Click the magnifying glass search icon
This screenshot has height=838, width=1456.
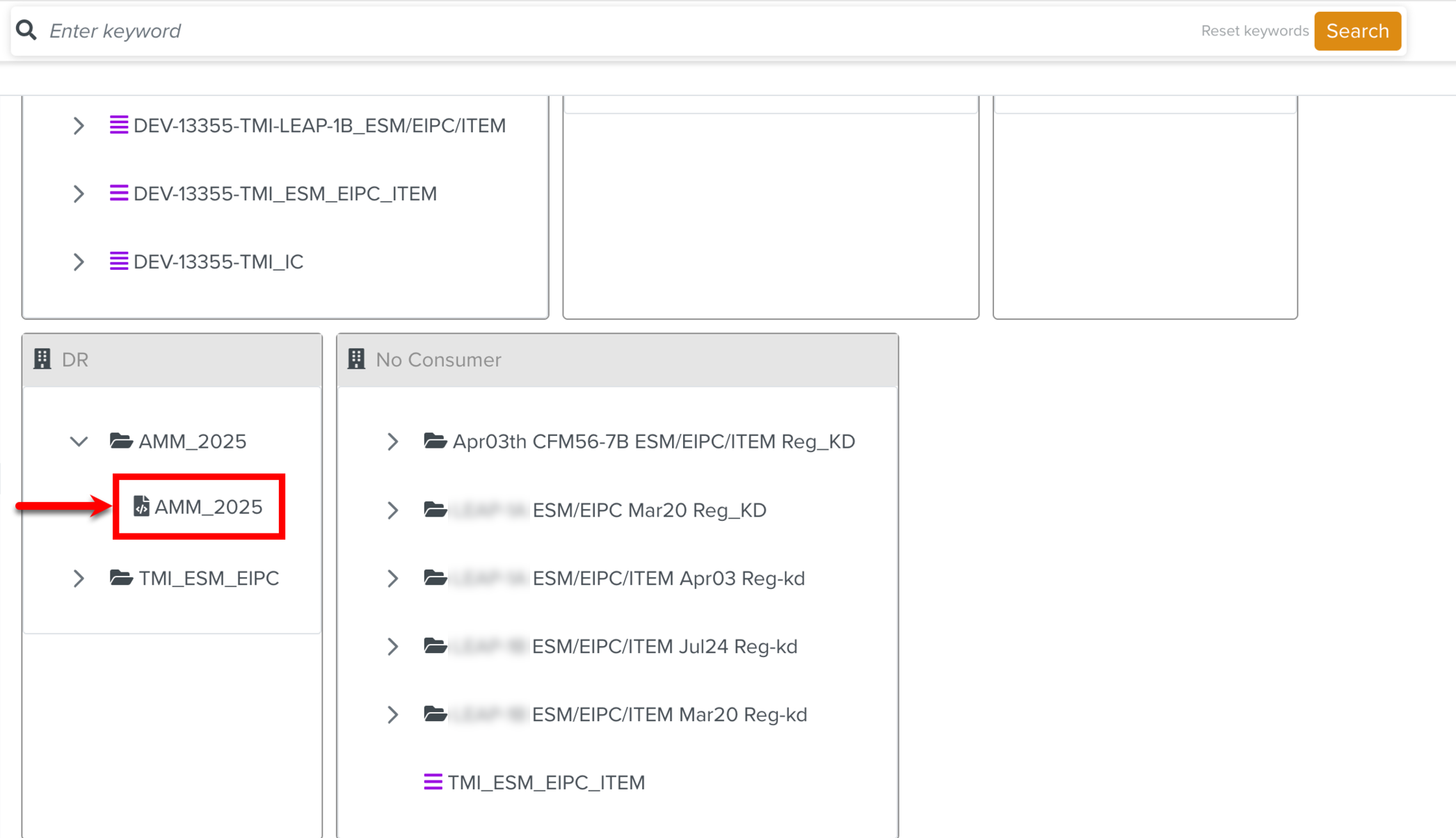26,30
